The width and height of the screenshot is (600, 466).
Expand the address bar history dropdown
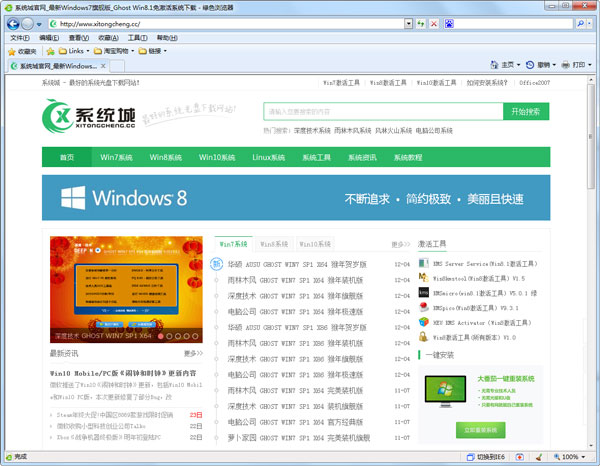[409, 24]
